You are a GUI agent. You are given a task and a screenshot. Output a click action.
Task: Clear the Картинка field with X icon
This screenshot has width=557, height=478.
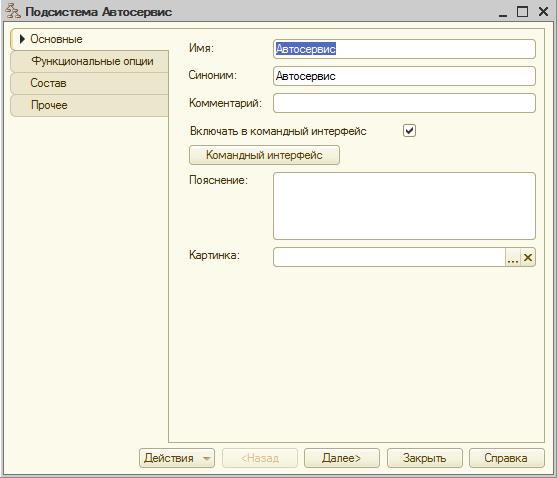(528, 257)
